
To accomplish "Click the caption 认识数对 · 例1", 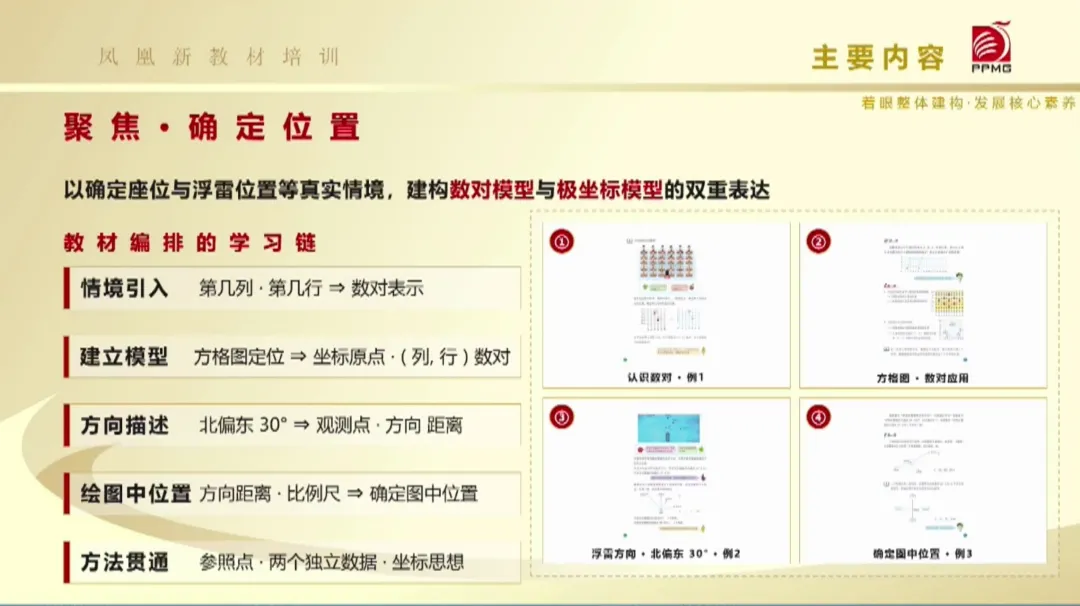I will tap(665, 377).
